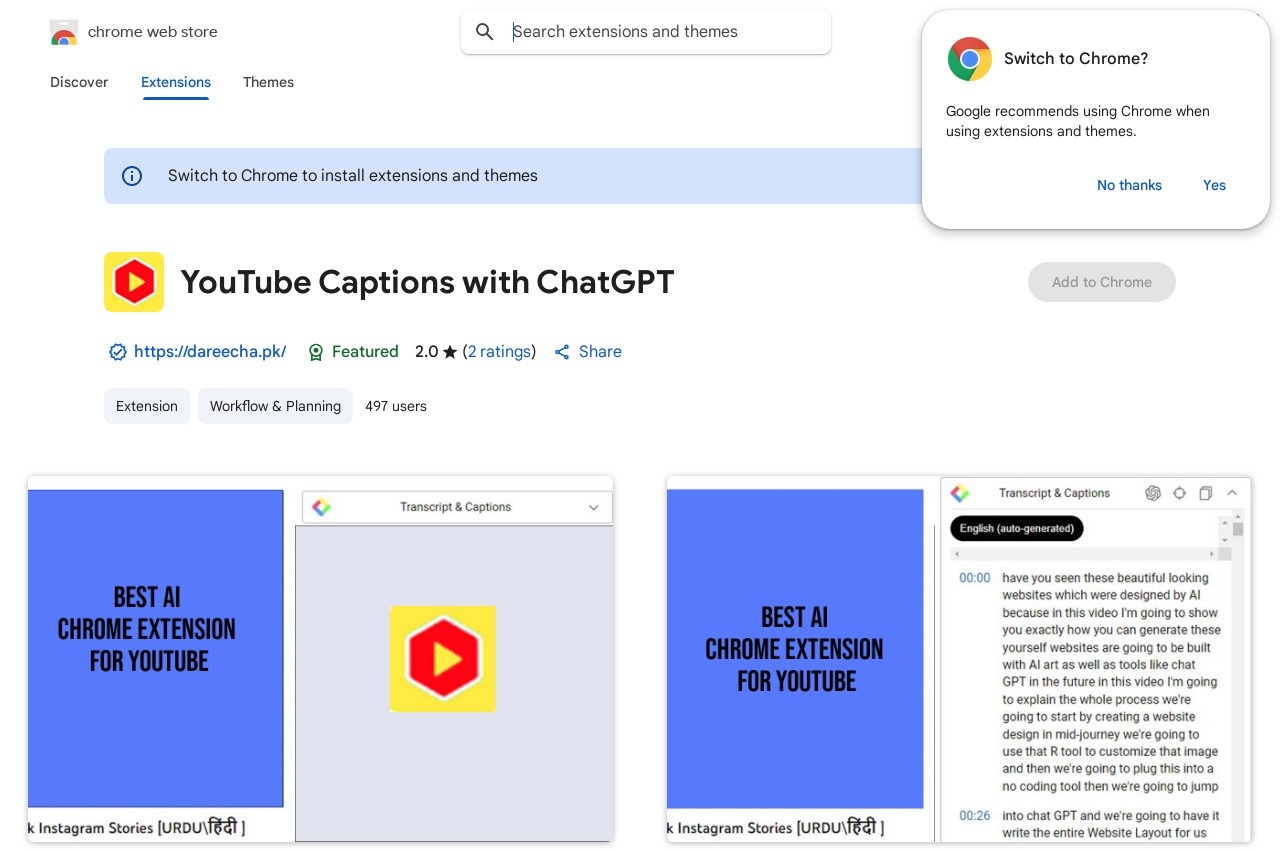Collapse the Transcript & Captions panel chevron

tap(1232, 493)
